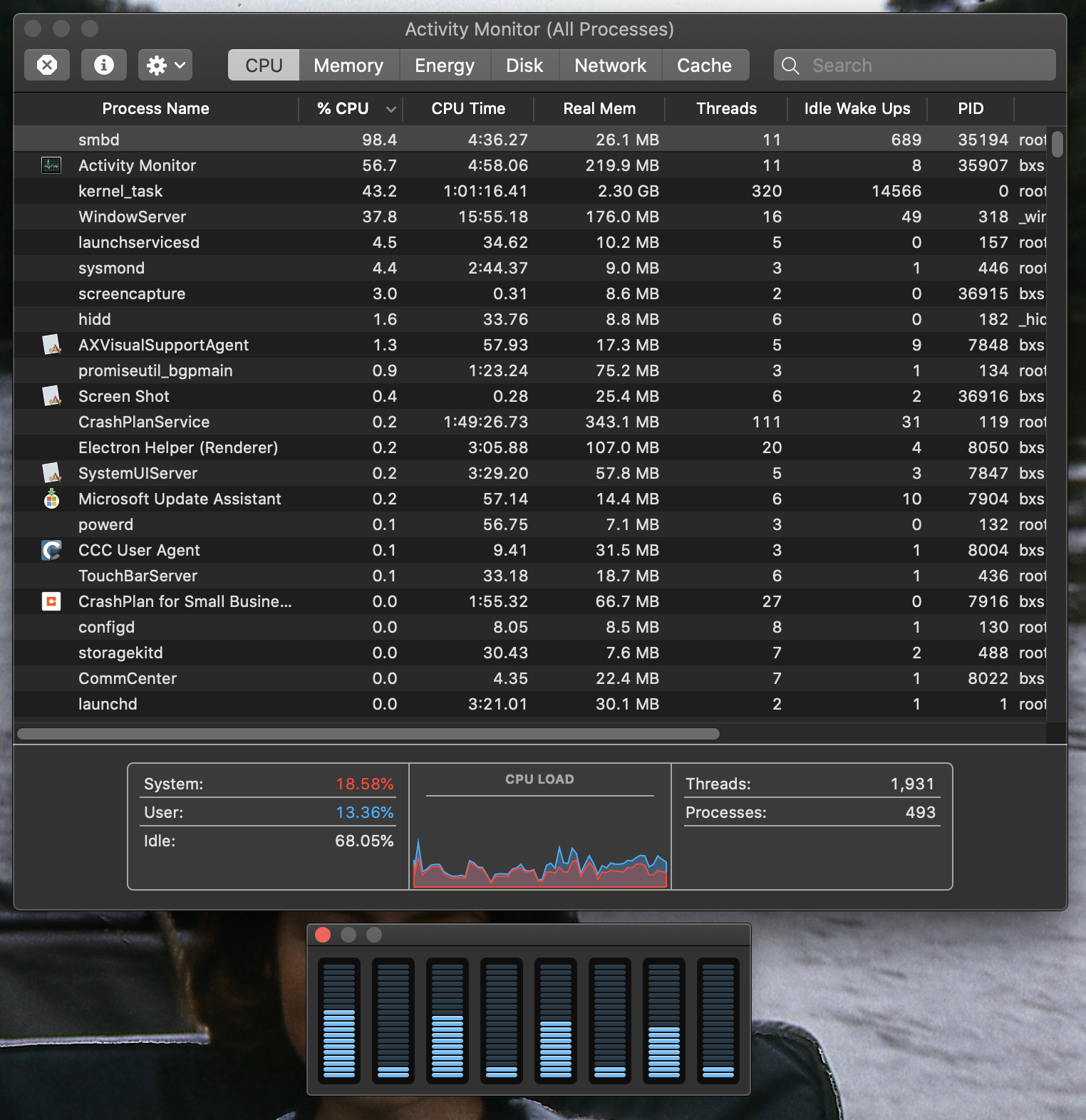Viewport: 1086px width, 1120px height.
Task: Sort by Real Mem column header
Action: 599,108
